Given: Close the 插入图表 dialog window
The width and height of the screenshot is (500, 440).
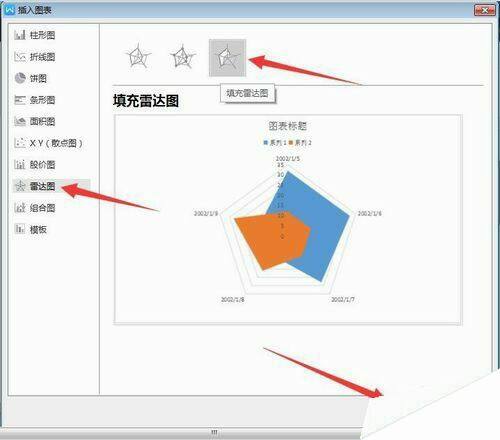Looking at the screenshot, I should pos(485,10).
